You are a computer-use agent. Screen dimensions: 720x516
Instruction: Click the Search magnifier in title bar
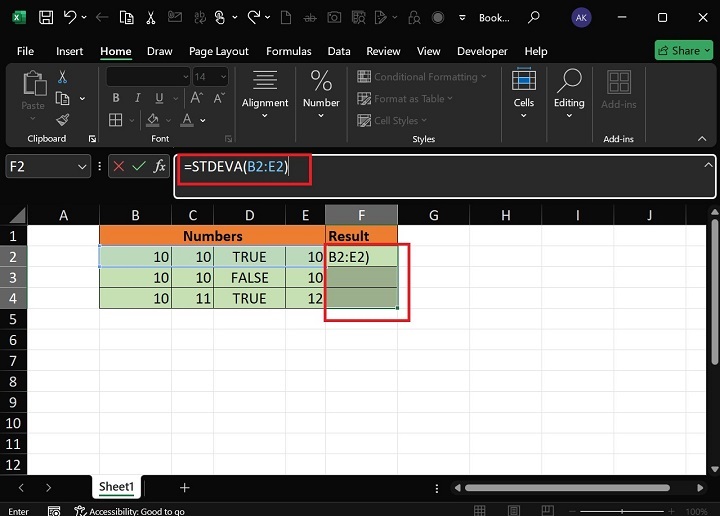[x=534, y=17]
